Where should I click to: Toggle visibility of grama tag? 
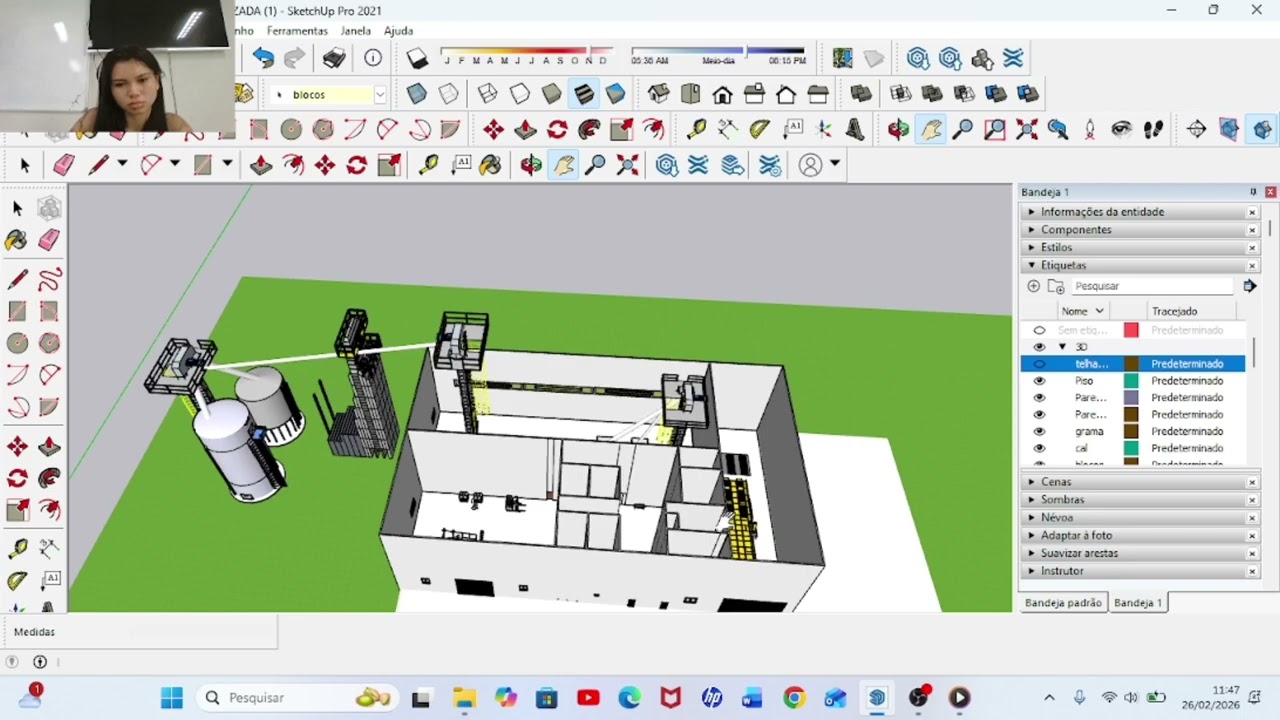1039,431
